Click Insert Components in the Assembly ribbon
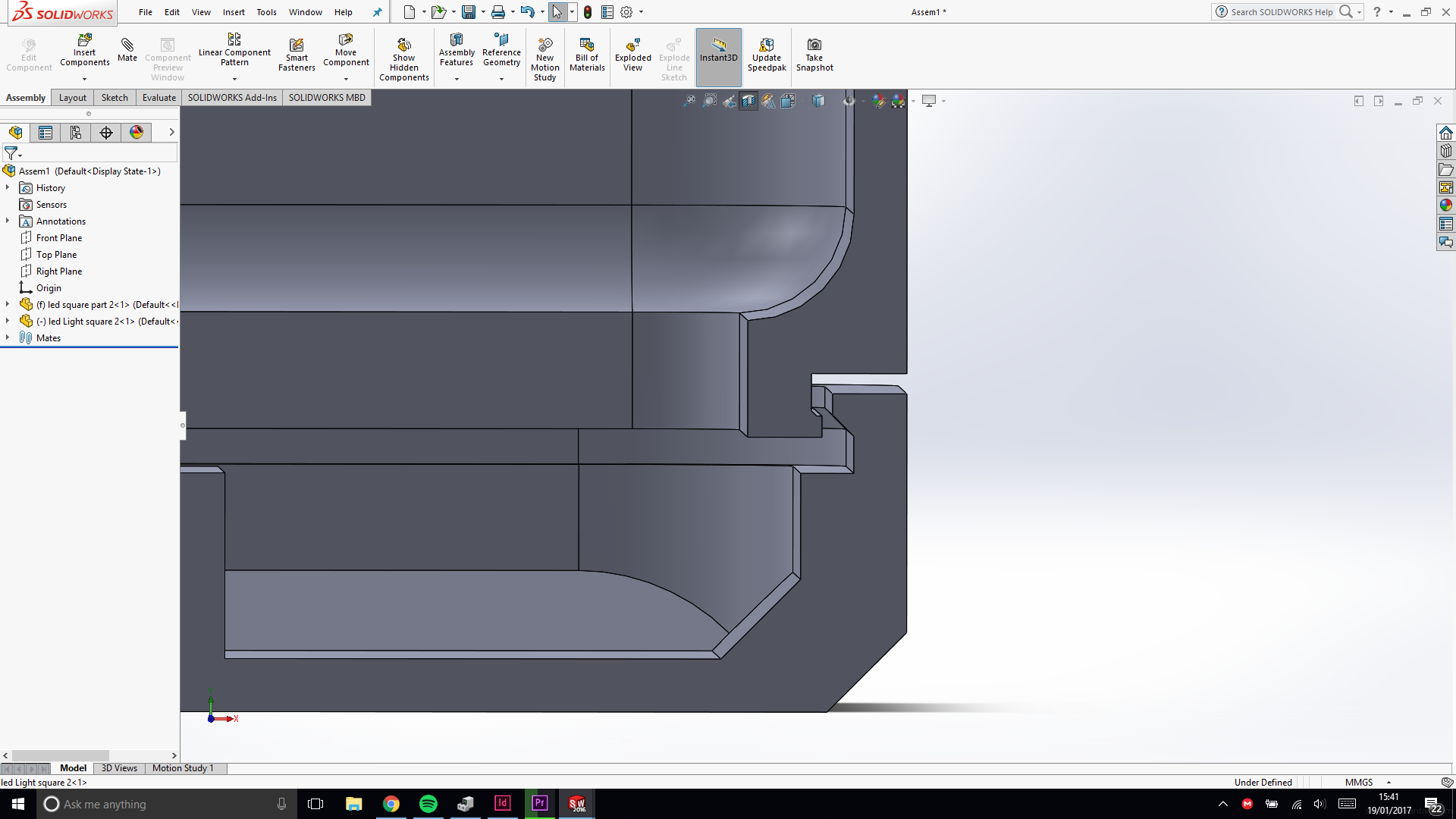This screenshot has height=819, width=1456. [85, 50]
